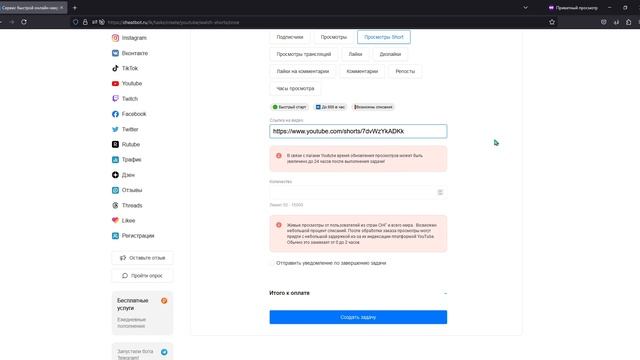Open the Youtube sidebar icon
Viewport: 640px width, 360px height.
pos(116,83)
